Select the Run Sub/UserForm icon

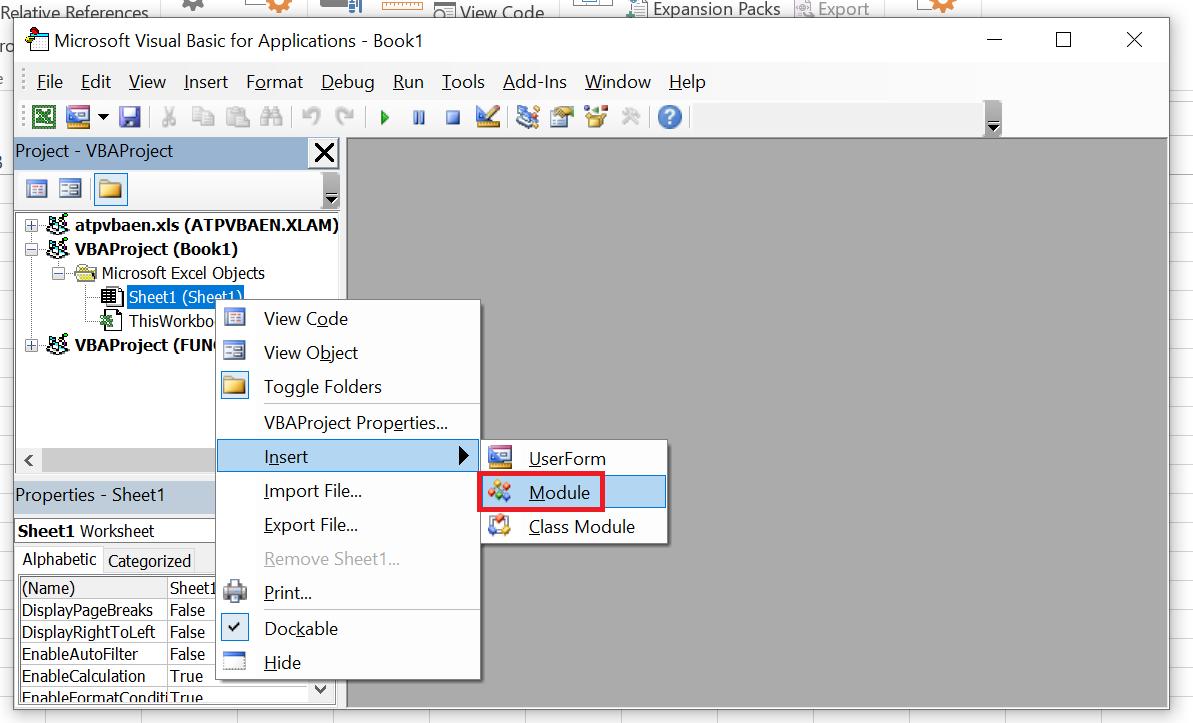point(384,117)
